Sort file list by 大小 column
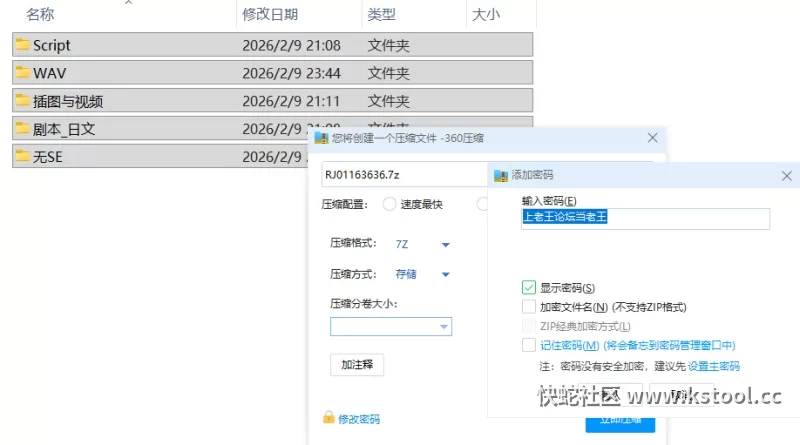The height and width of the screenshot is (445, 800). (x=486, y=14)
